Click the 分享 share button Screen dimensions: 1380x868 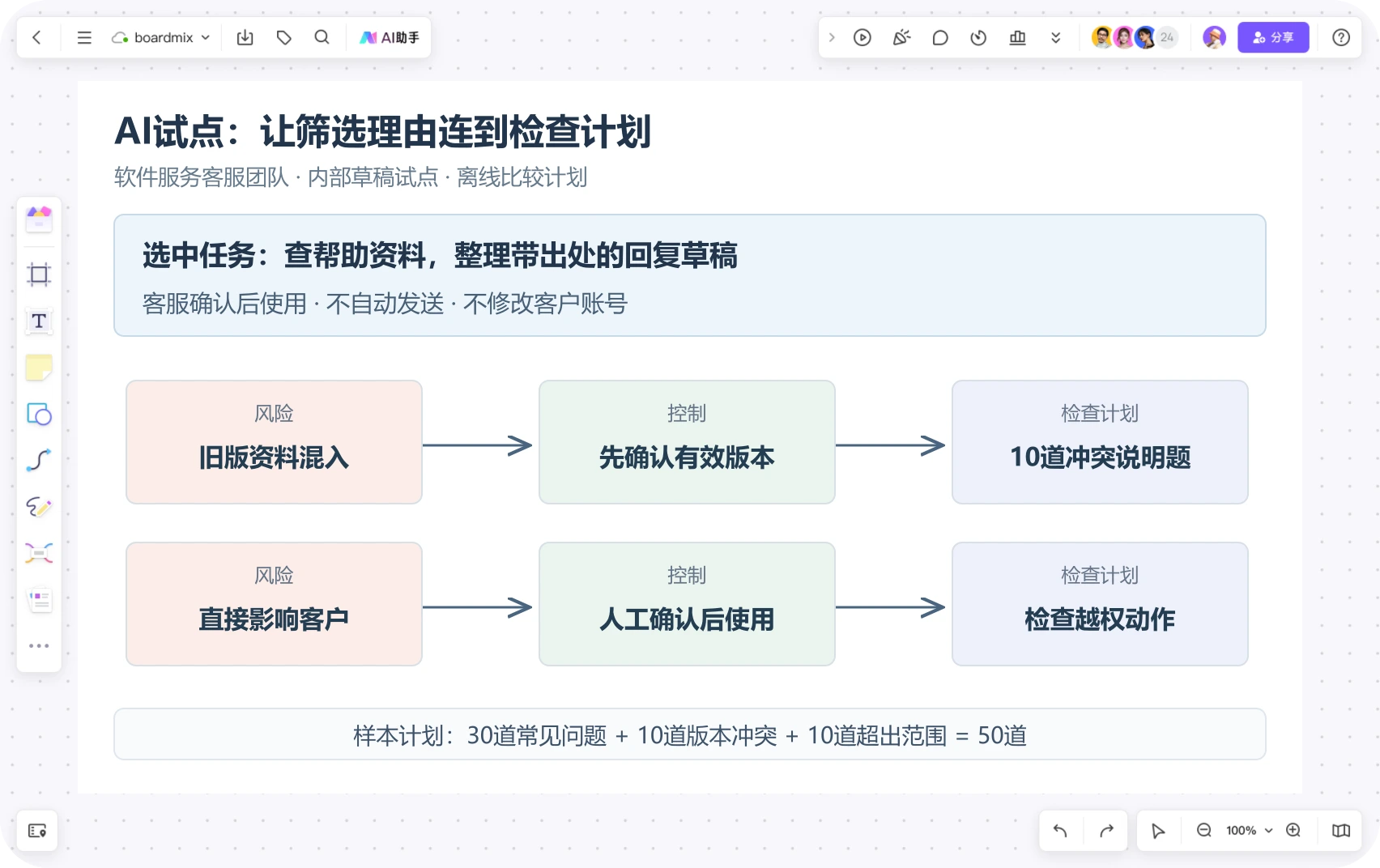tap(1273, 37)
